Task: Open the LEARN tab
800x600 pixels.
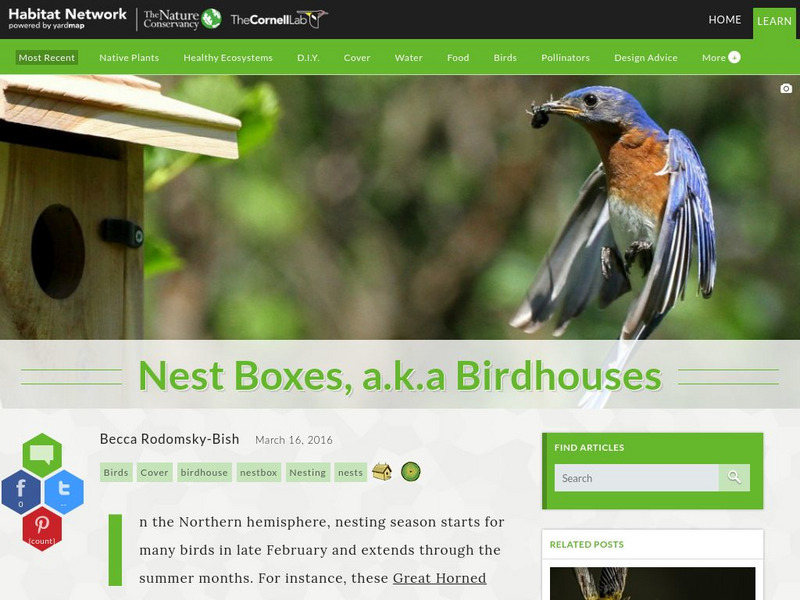Action: click(x=774, y=21)
